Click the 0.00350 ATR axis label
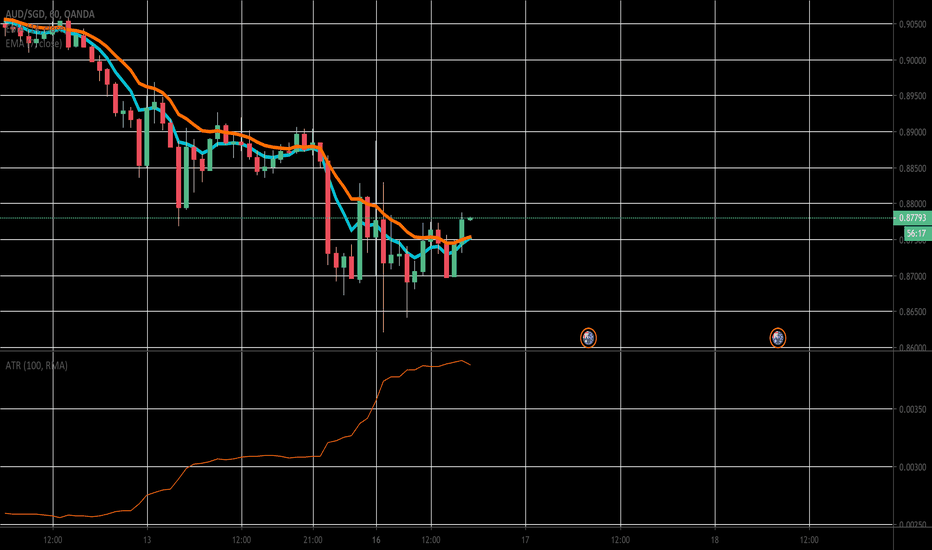This screenshot has width=932, height=550. tap(912, 409)
